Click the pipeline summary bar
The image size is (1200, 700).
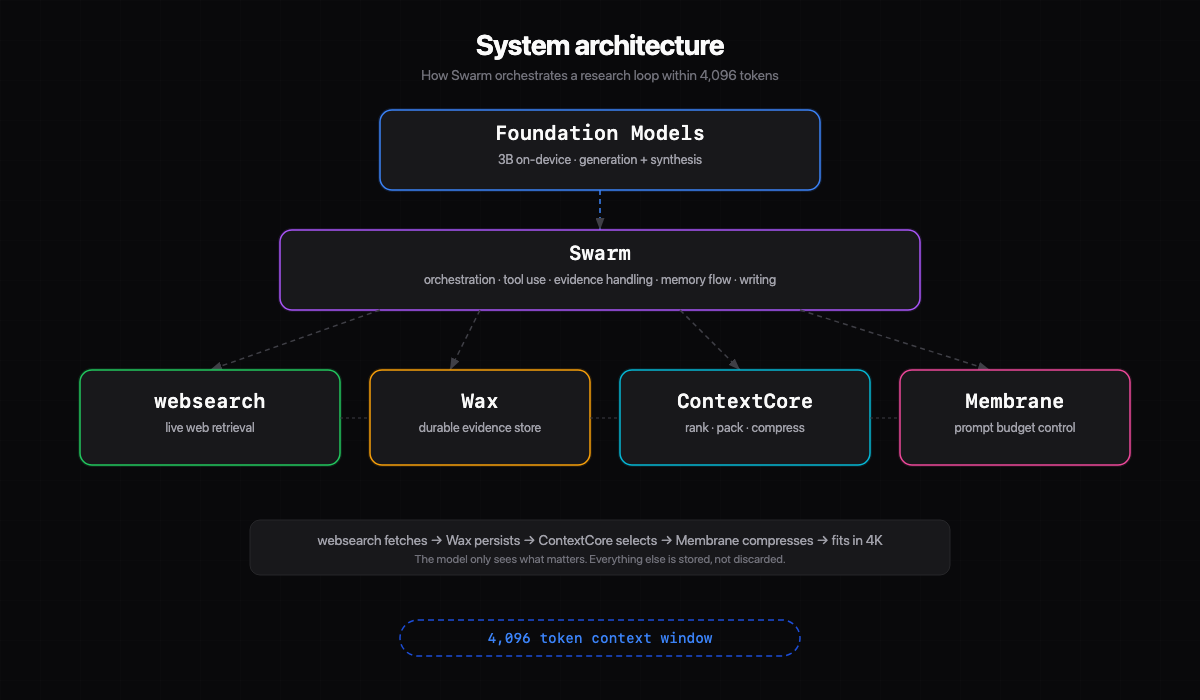(x=600, y=547)
